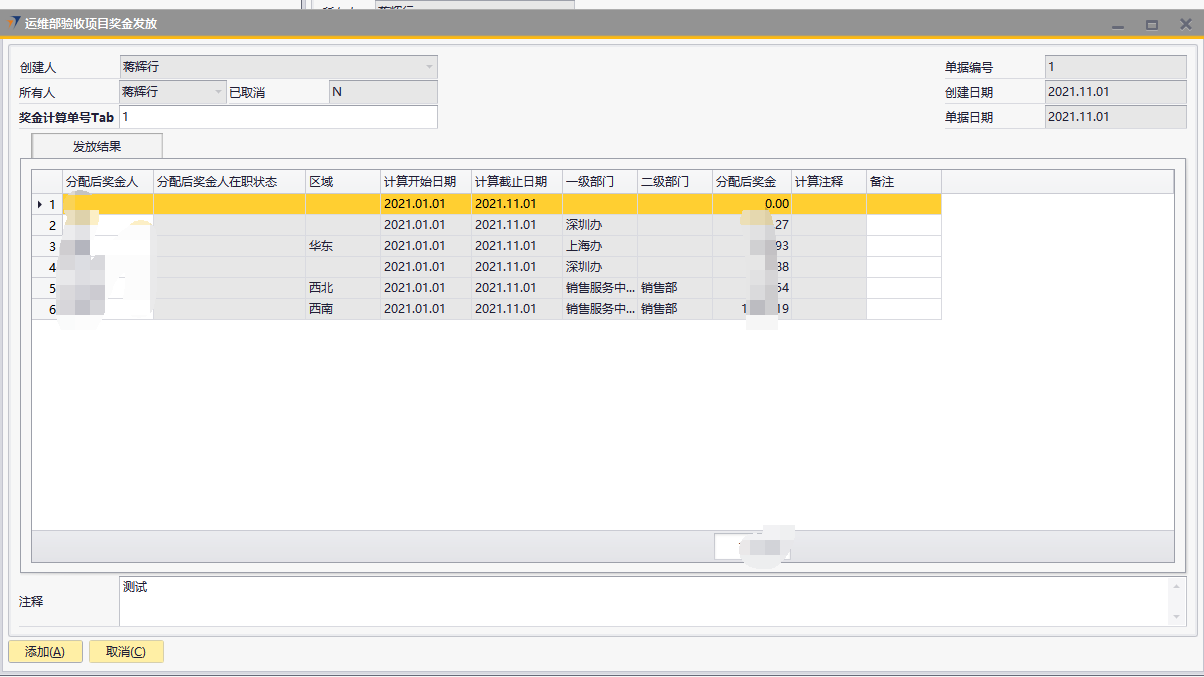Select the row 1 arrow indicator

pos(40,204)
